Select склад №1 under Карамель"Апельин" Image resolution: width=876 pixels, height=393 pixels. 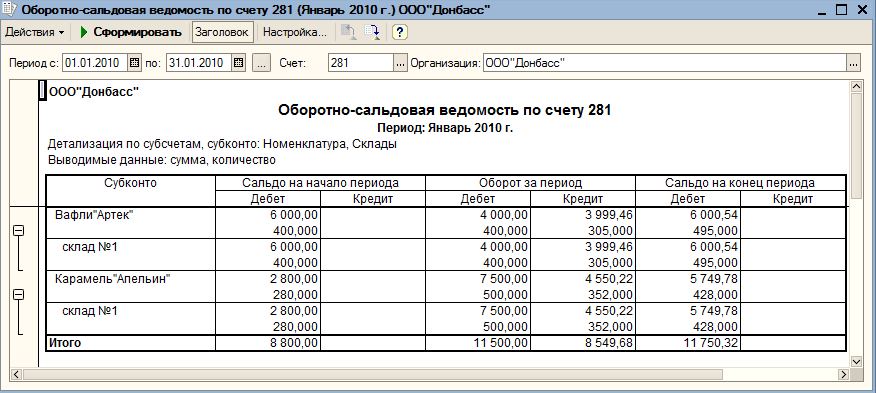[x=90, y=311]
